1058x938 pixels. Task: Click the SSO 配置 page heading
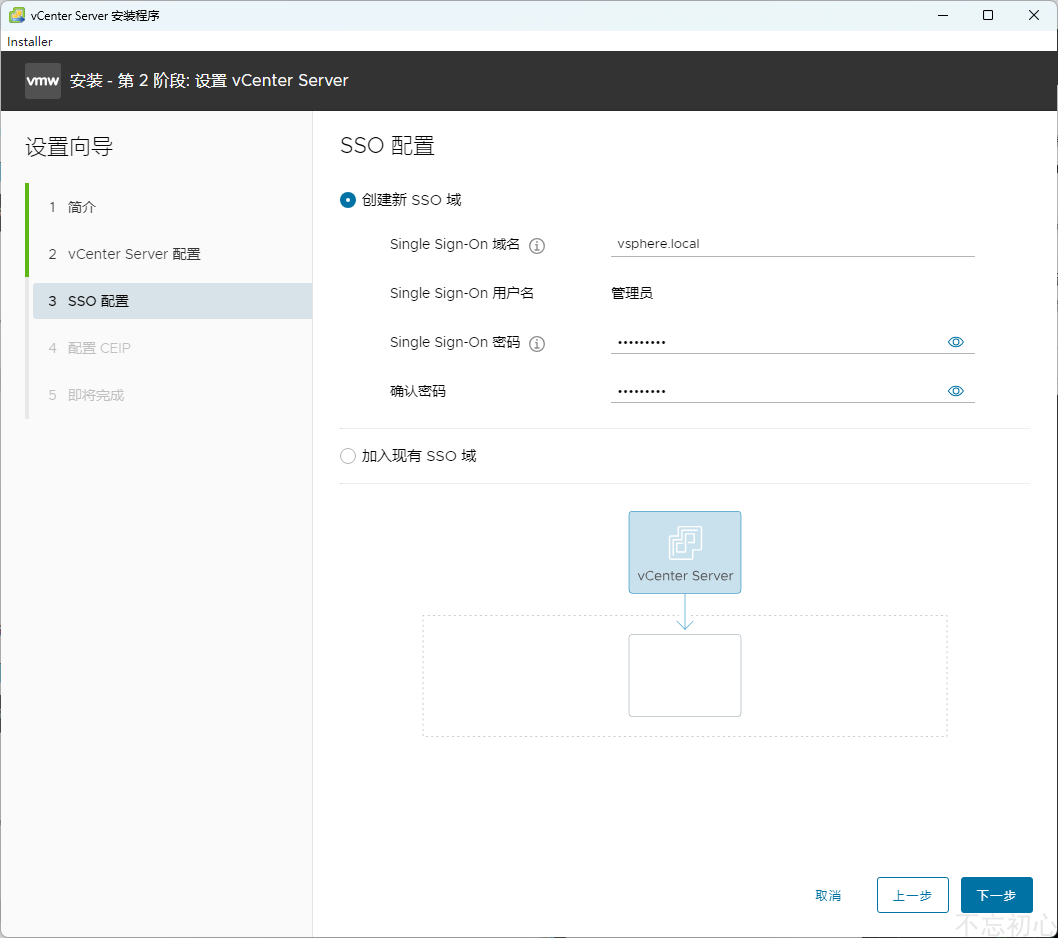[387, 146]
